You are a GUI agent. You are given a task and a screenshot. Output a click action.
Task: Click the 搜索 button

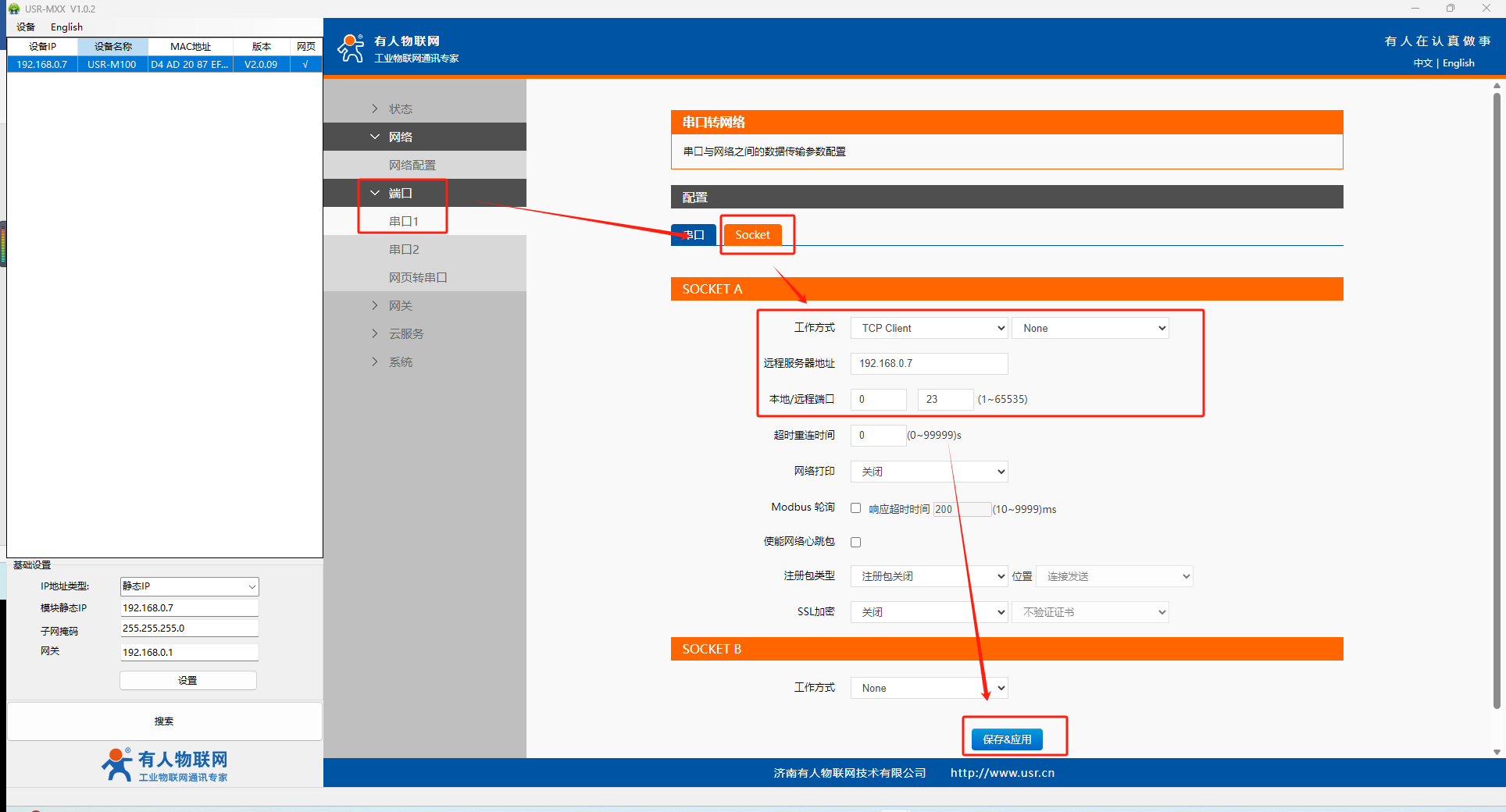(x=164, y=721)
